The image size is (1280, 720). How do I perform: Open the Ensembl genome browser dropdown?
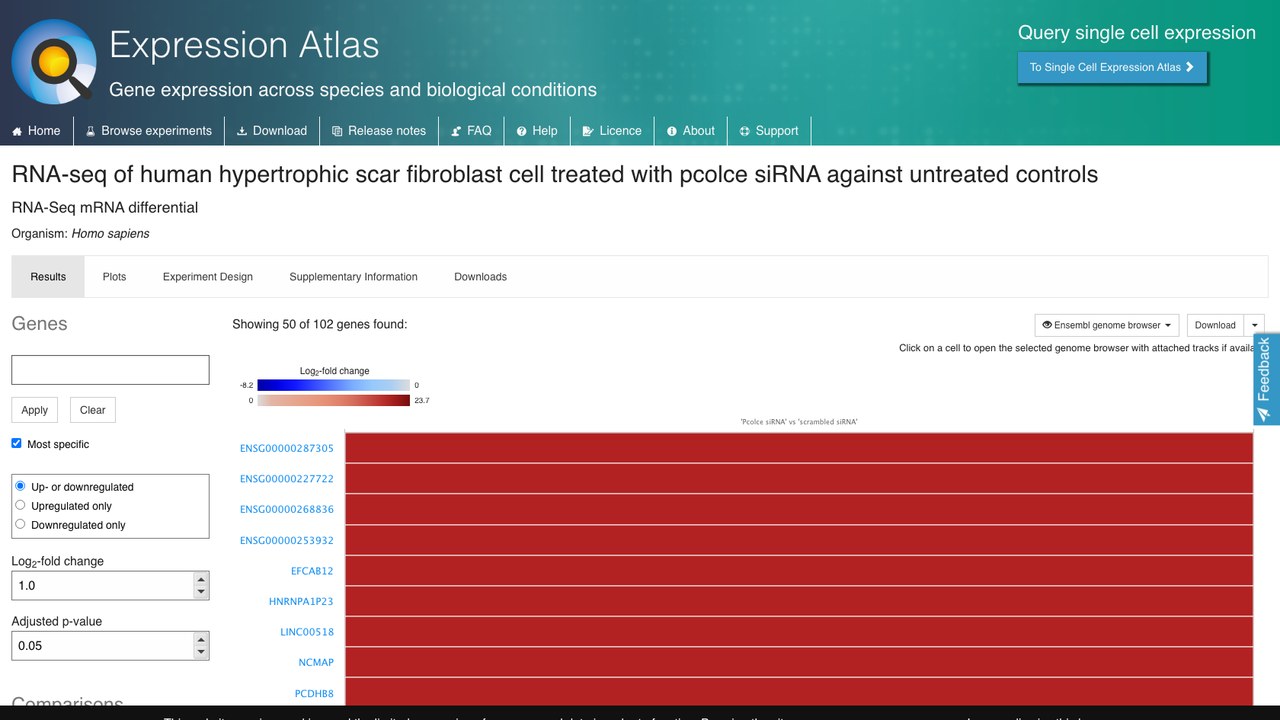(1107, 325)
